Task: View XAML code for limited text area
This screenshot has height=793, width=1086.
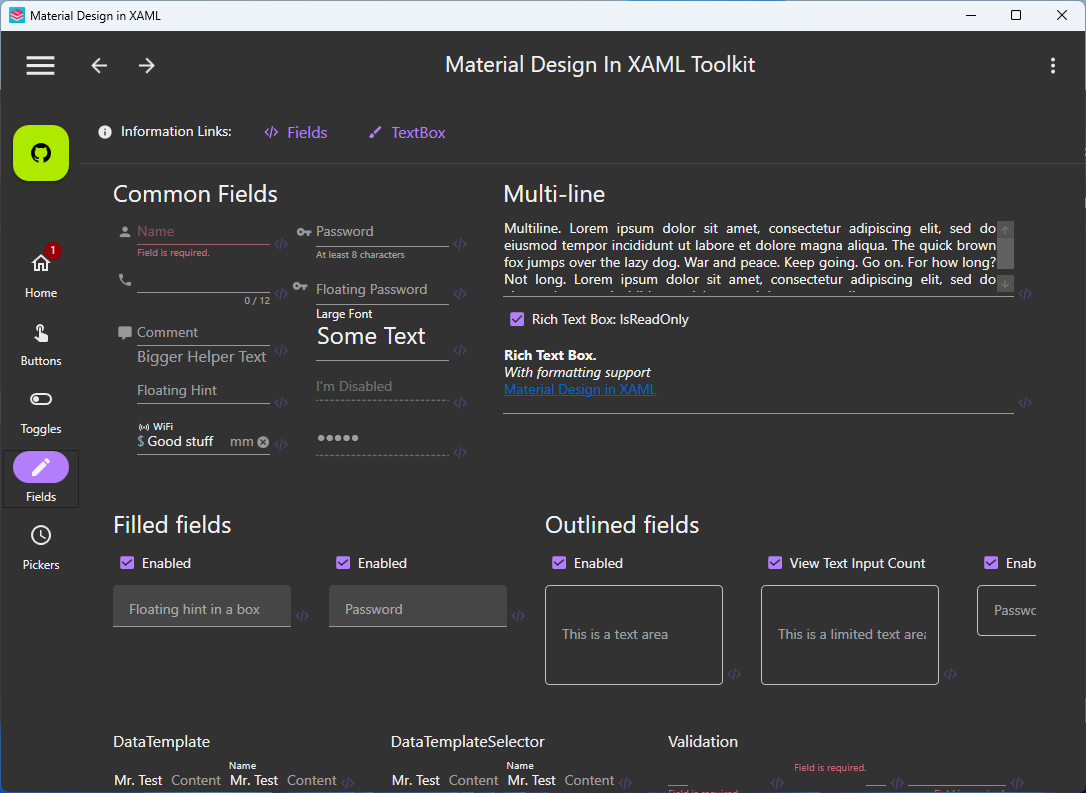Action: pyautogui.click(x=950, y=674)
